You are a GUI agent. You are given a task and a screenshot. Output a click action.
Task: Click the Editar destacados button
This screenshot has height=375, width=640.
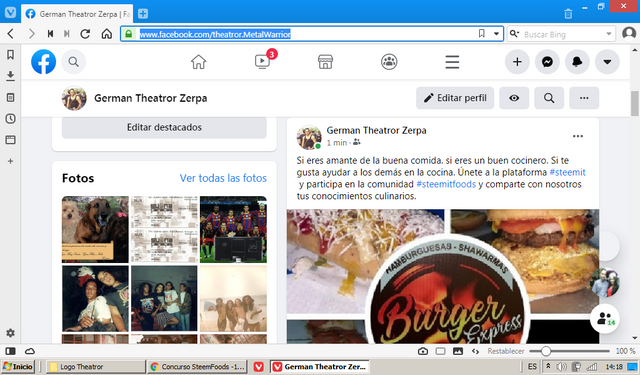pos(164,127)
